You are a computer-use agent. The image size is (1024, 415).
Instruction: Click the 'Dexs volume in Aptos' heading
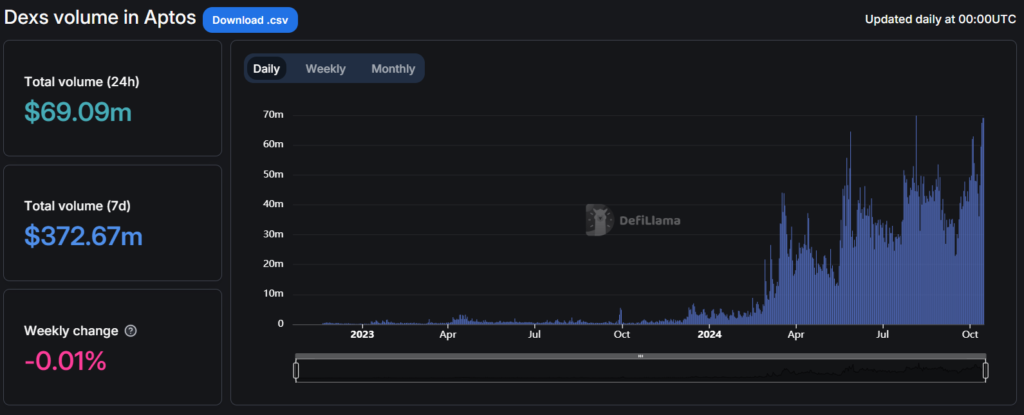(x=99, y=19)
